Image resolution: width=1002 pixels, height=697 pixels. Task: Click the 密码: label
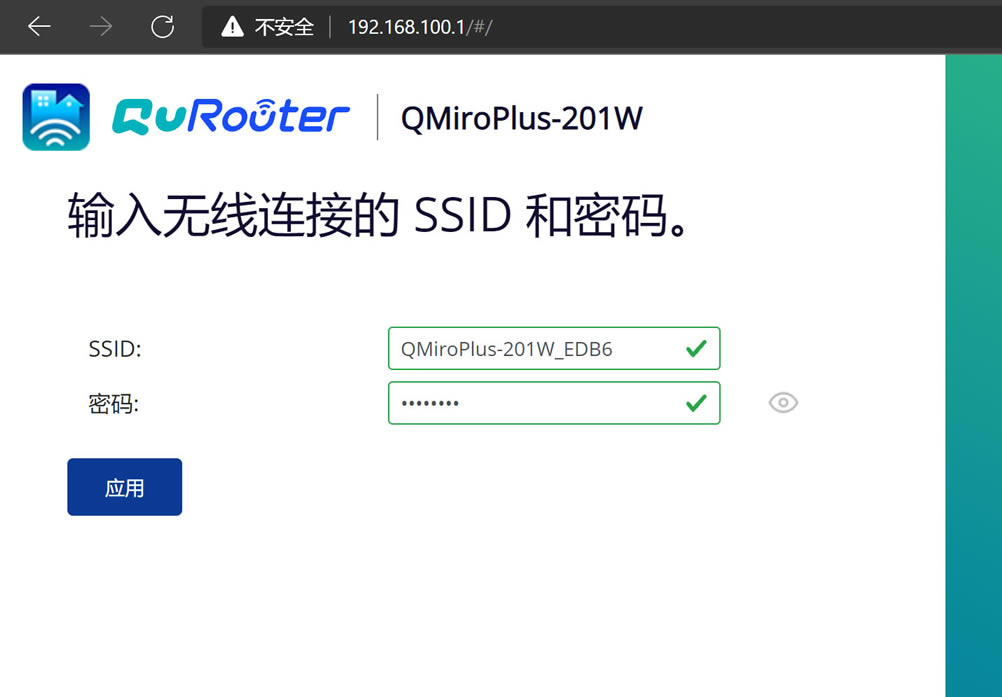point(114,404)
